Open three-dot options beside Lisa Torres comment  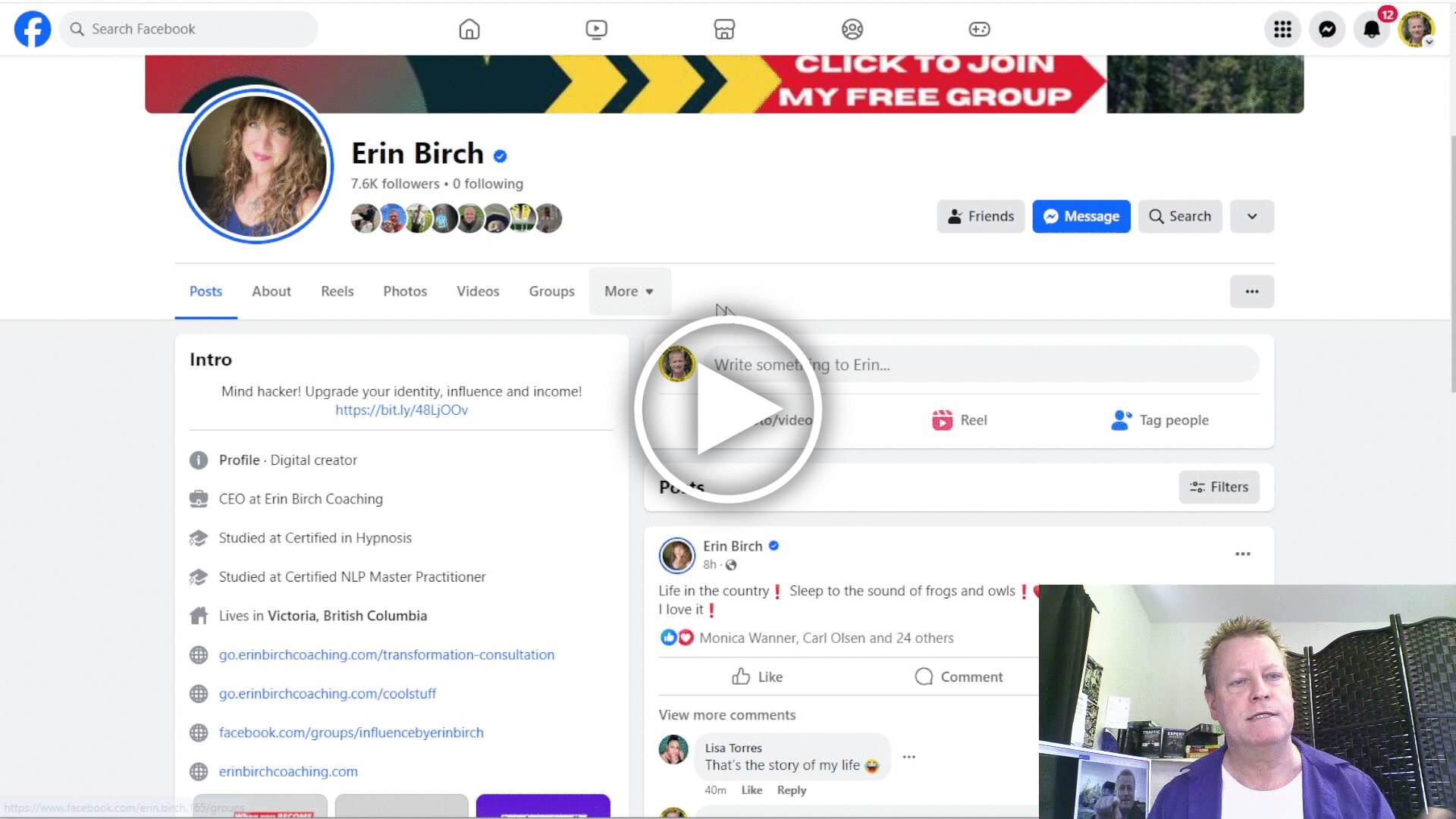click(x=909, y=757)
